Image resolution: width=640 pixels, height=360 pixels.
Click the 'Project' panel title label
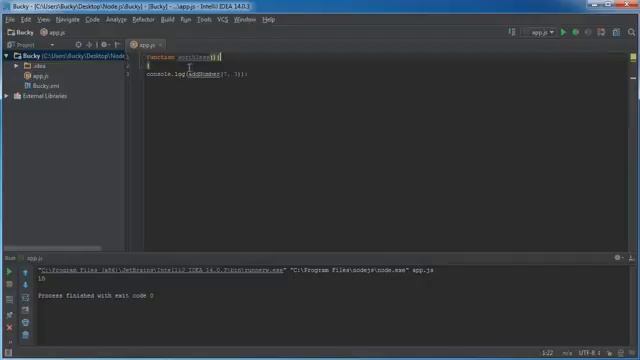point(25,45)
